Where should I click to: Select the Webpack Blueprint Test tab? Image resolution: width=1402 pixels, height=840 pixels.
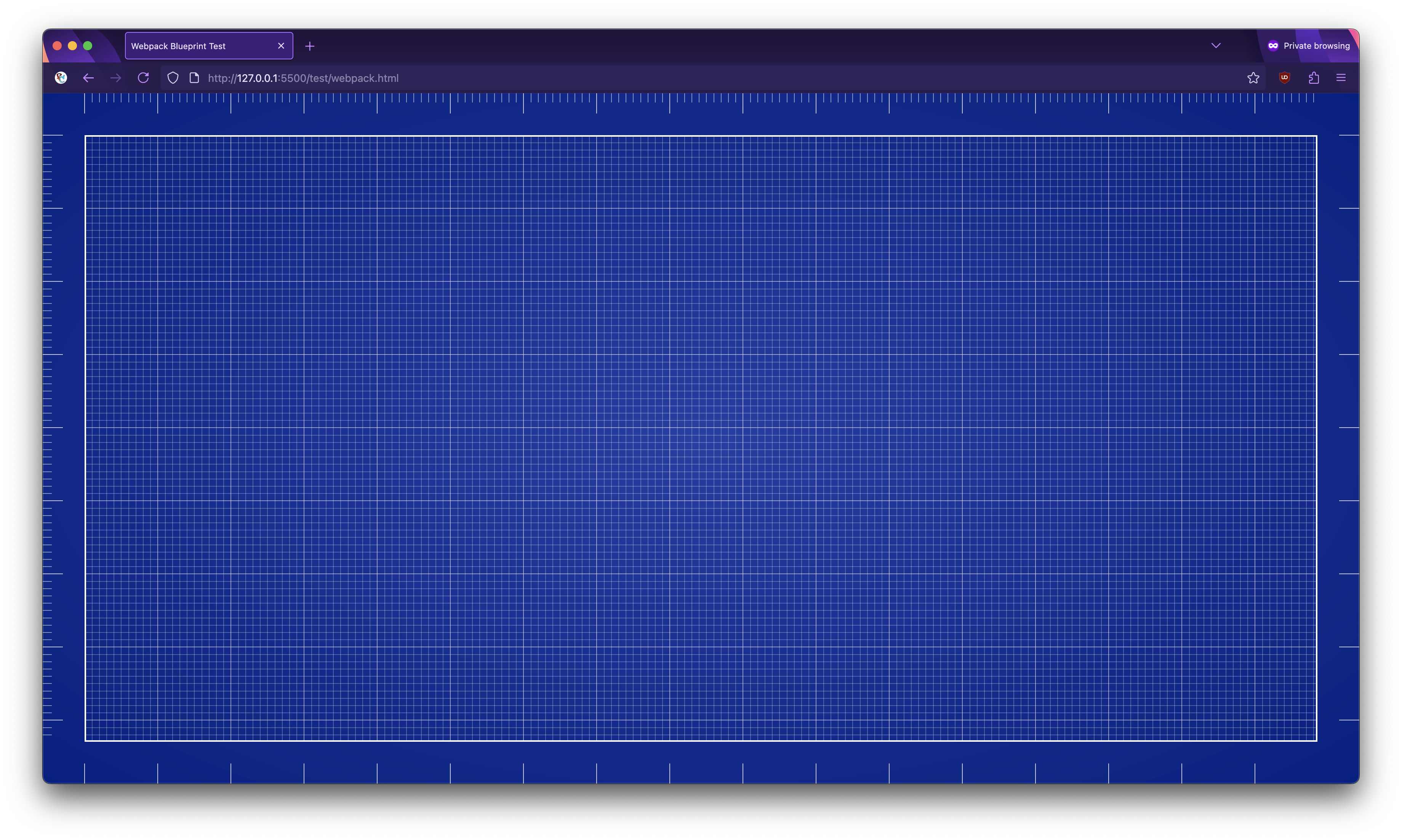tap(209, 46)
